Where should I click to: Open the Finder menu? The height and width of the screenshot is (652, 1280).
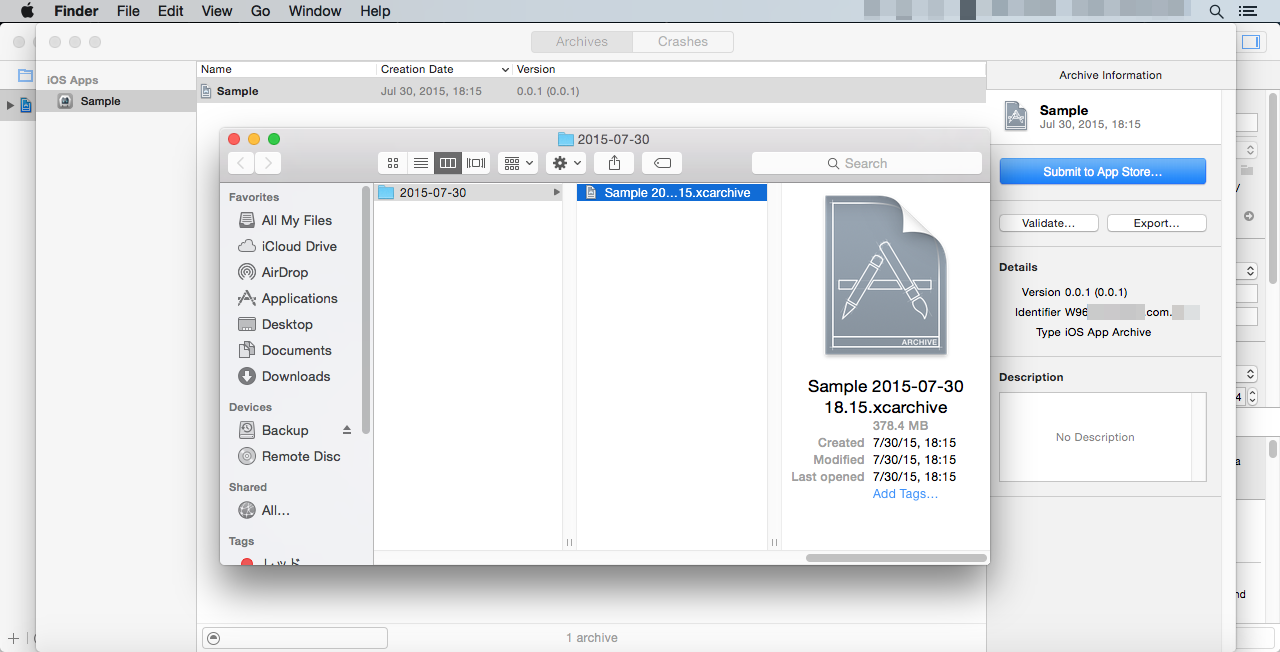tap(76, 11)
